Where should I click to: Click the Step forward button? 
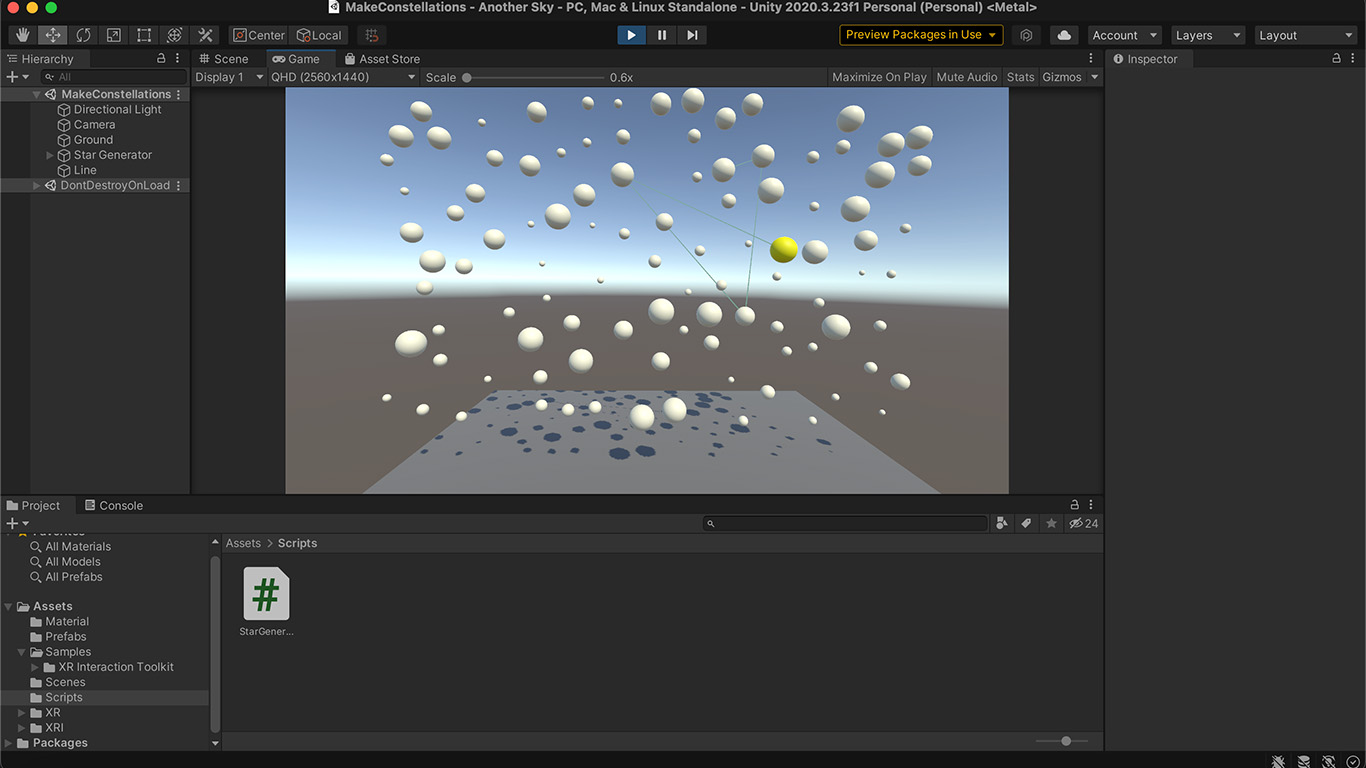692,35
